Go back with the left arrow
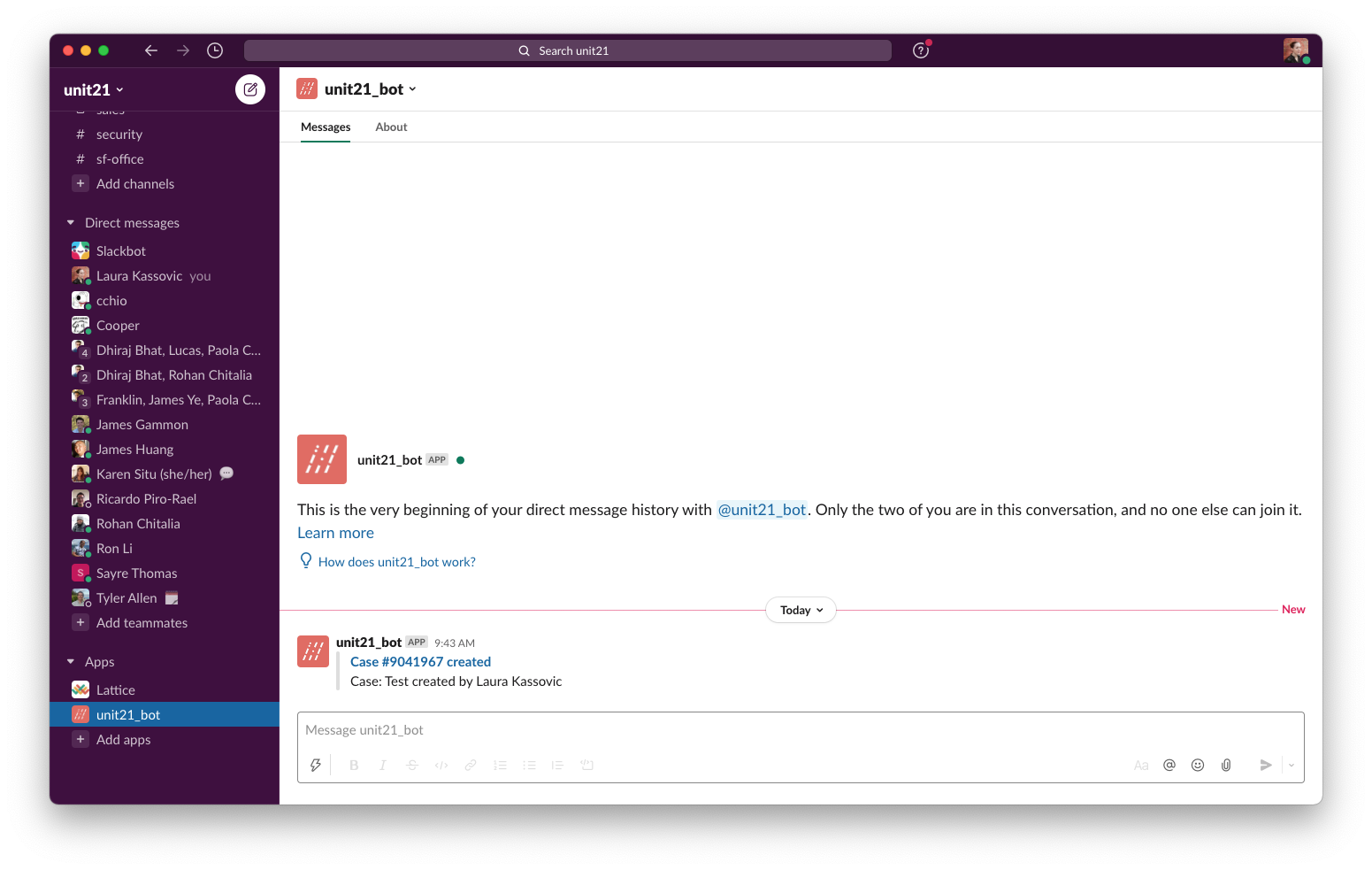The width and height of the screenshot is (1372, 870). tap(151, 50)
